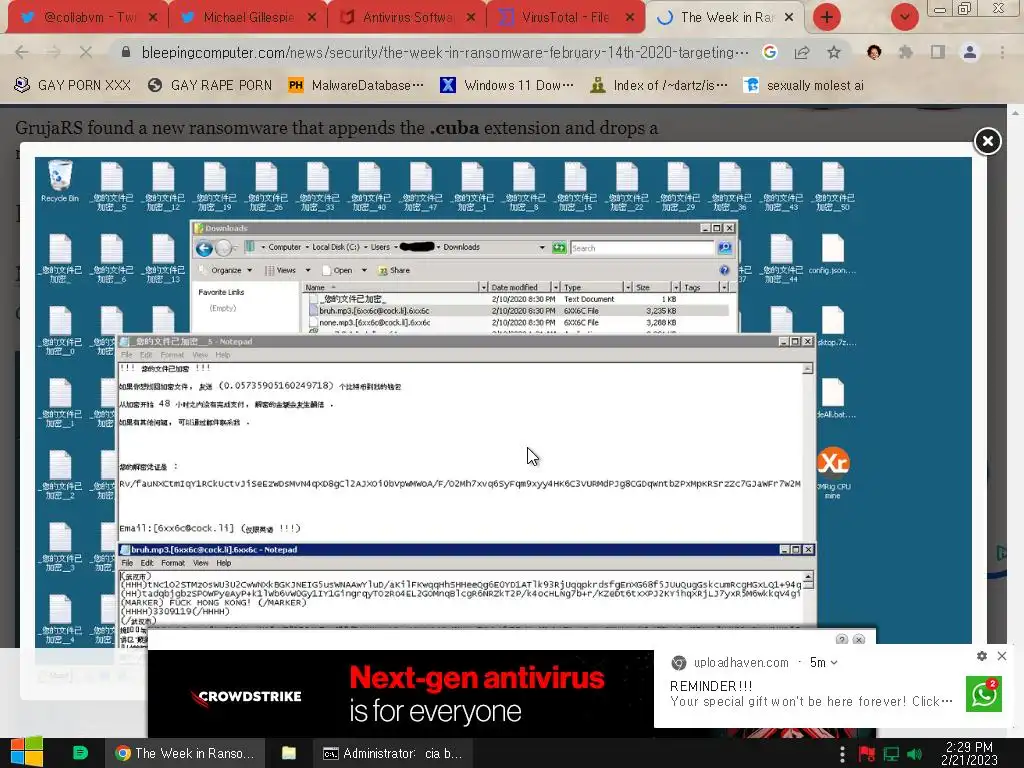Close the The Week in Ransomware tab

point(789,18)
